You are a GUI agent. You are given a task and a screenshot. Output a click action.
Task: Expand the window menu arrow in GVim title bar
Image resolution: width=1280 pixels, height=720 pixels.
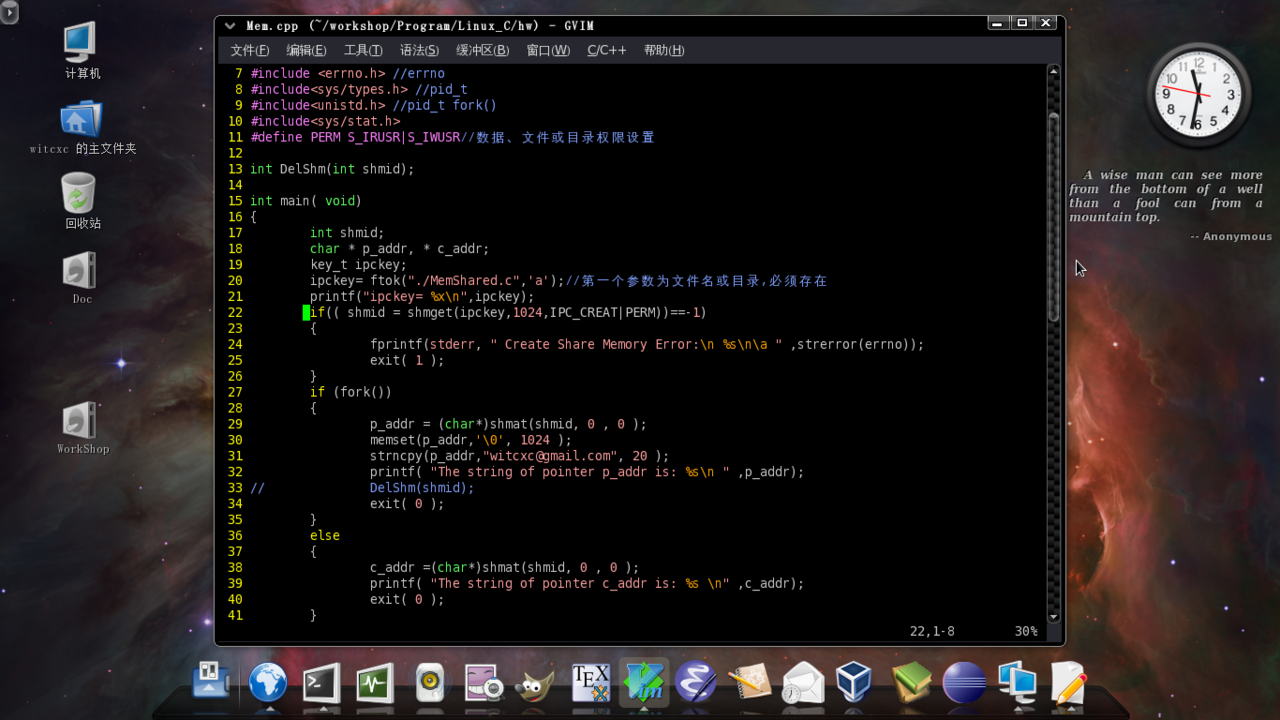pyautogui.click(x=230, y=25)
